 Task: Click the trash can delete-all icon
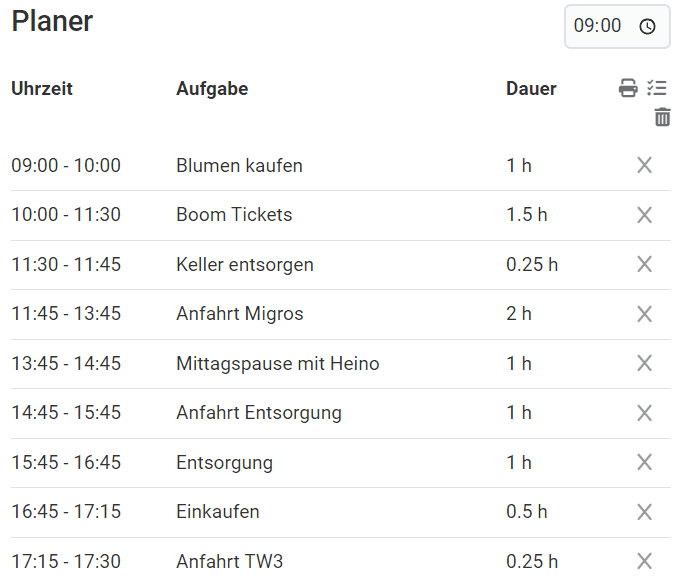coord(662,118)
